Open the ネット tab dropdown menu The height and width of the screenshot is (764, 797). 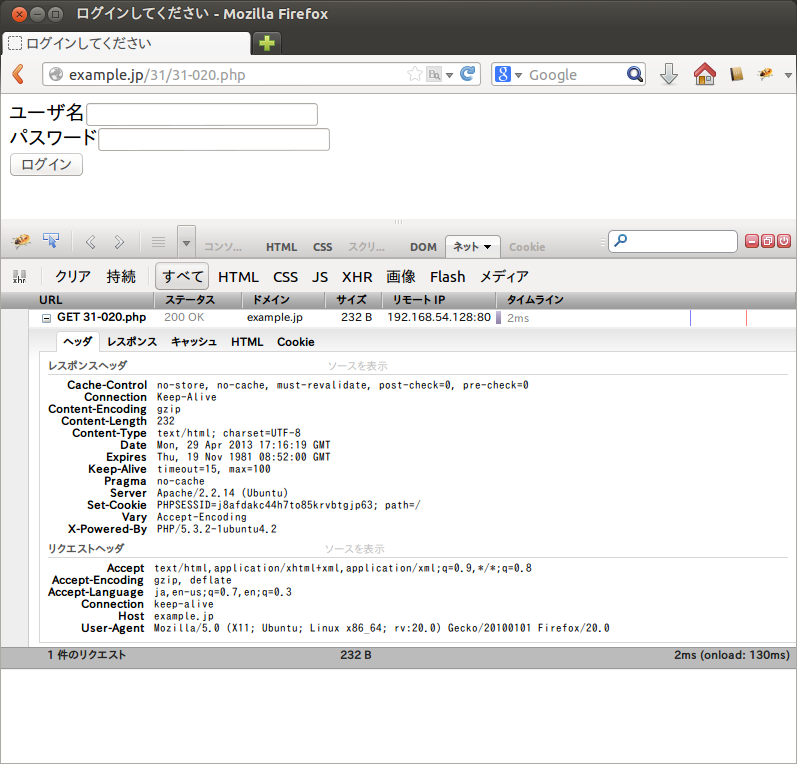487,247
